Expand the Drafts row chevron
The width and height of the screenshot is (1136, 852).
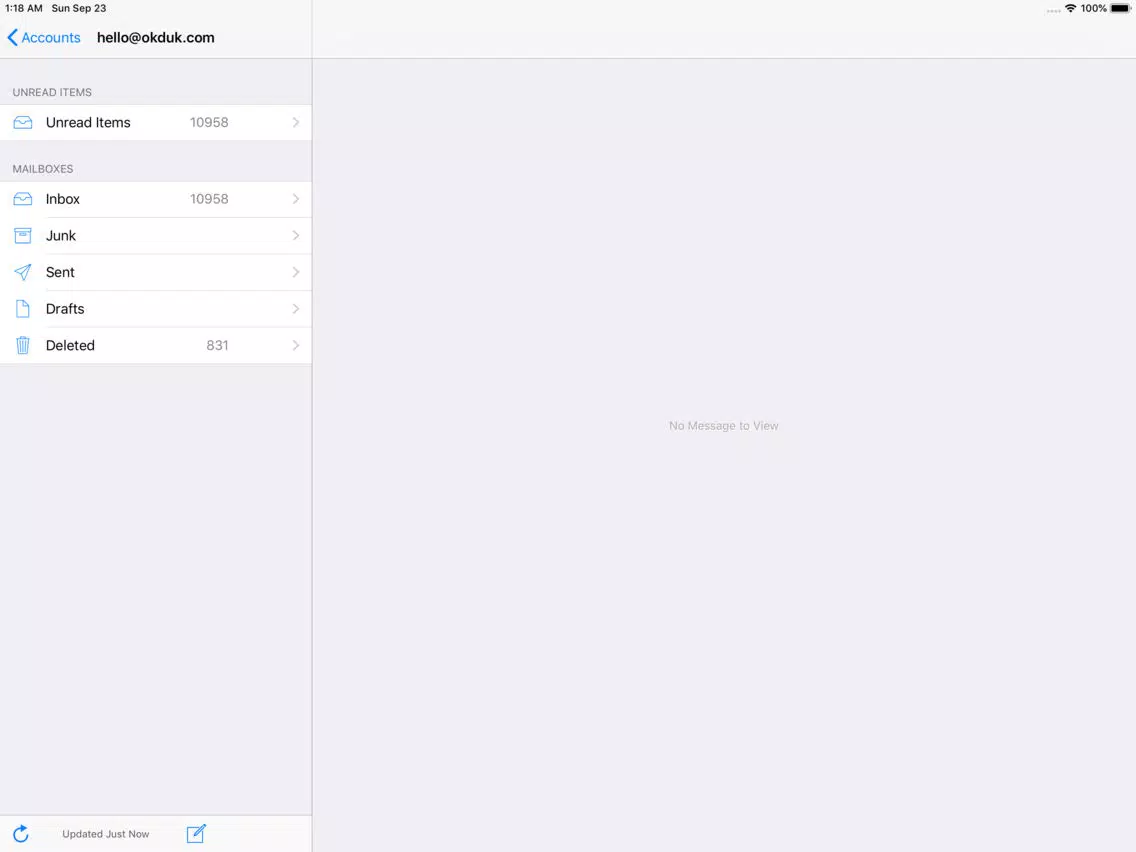296,309
